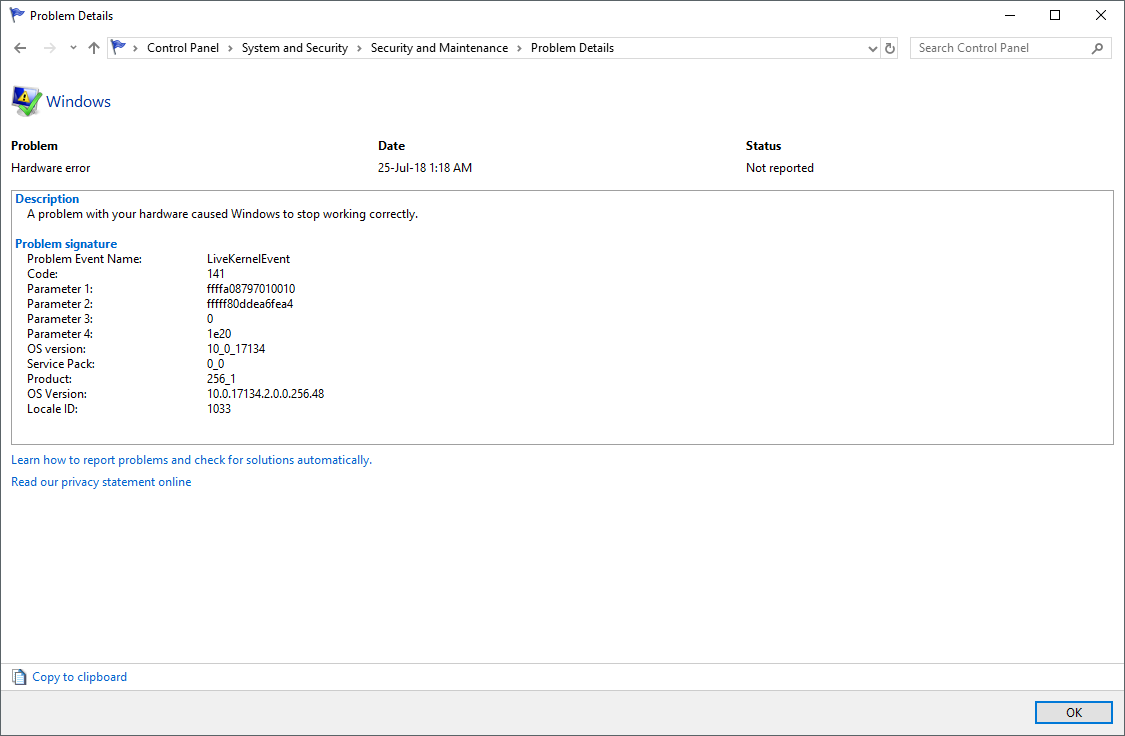Select OS version value 10_0_17134
The image size is (1125, 736).
point(236,349)
